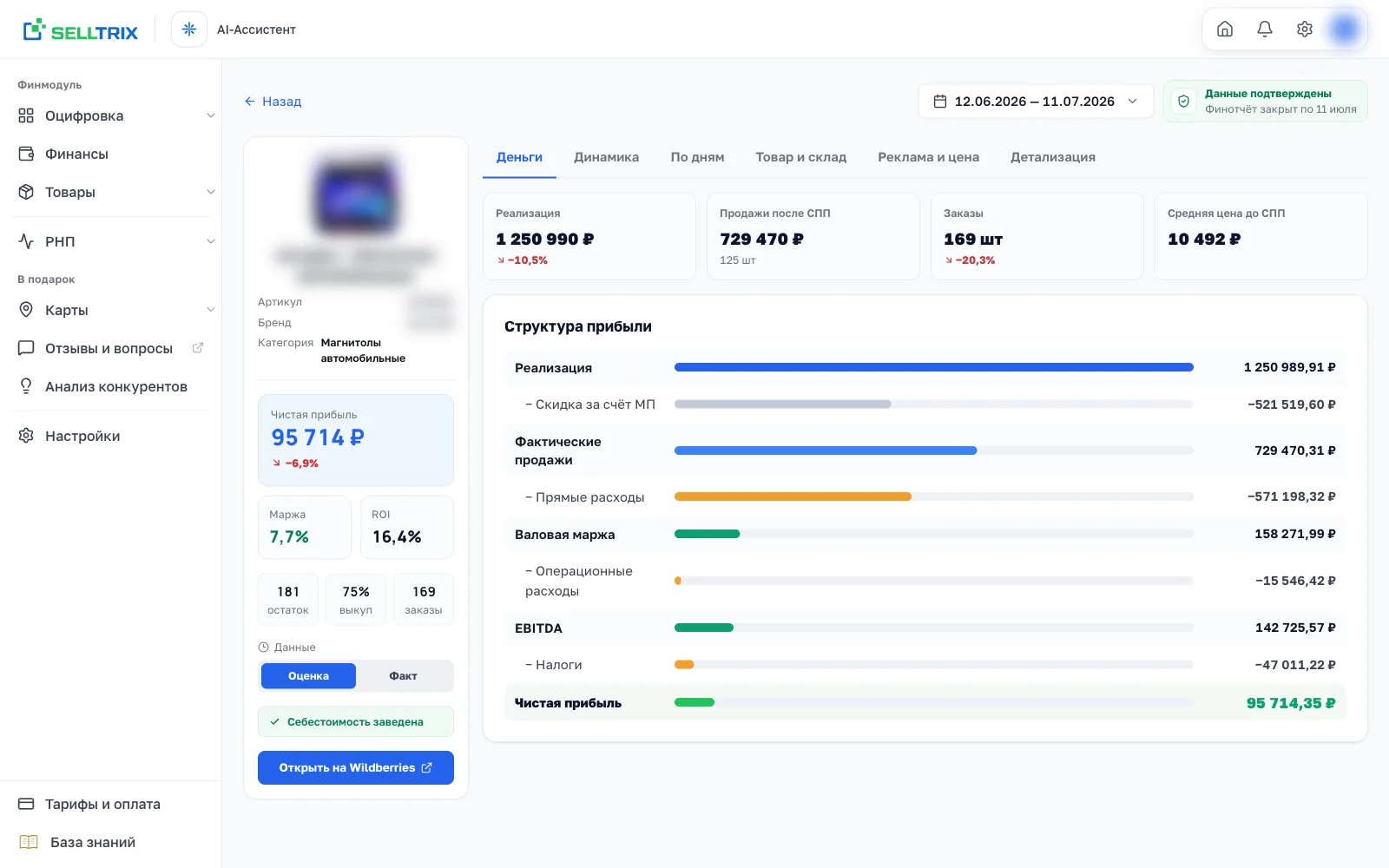Click the Открыть на Wildberries button
Image resolution: width=1389 pixels, height=868 pixels.
pos(356,768)
